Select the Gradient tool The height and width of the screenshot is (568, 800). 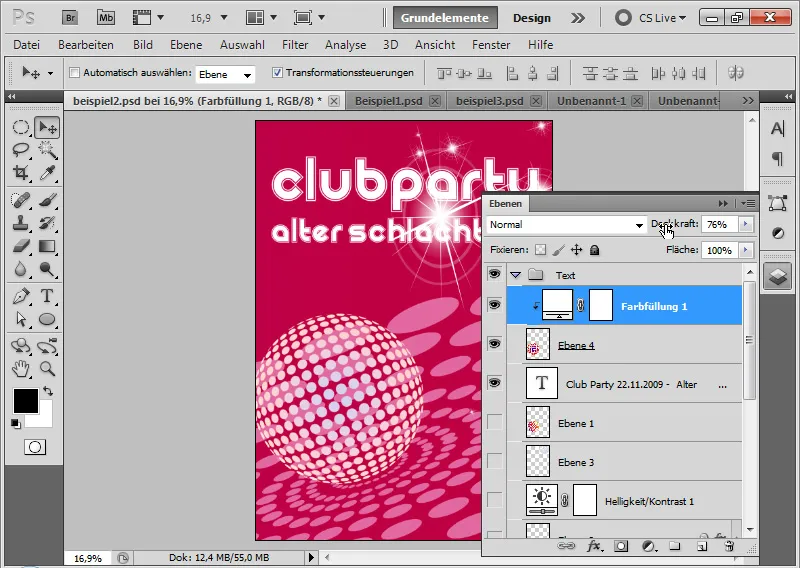[47, 246]
